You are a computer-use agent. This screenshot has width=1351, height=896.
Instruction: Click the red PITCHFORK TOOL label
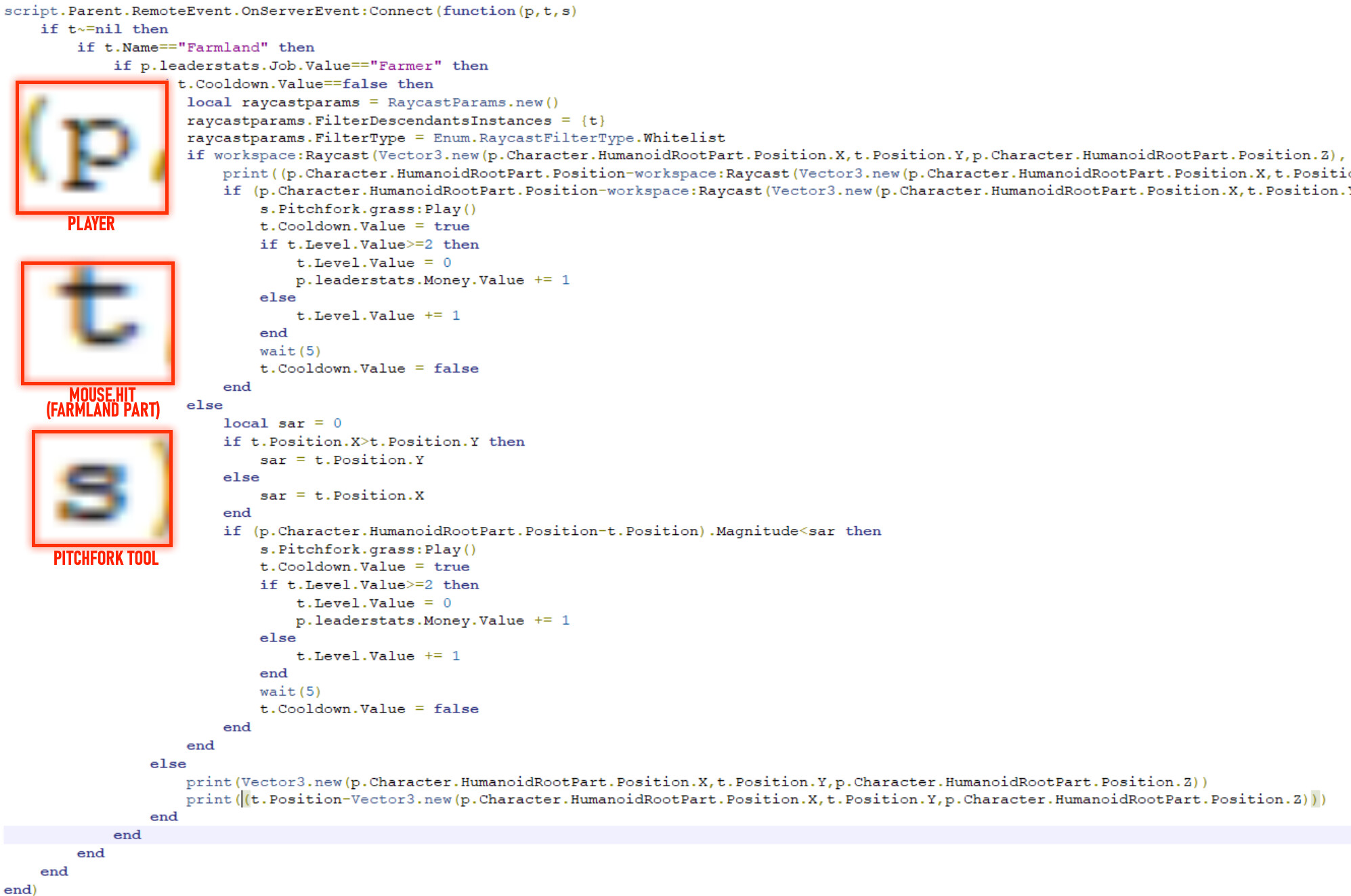(106, 558)
